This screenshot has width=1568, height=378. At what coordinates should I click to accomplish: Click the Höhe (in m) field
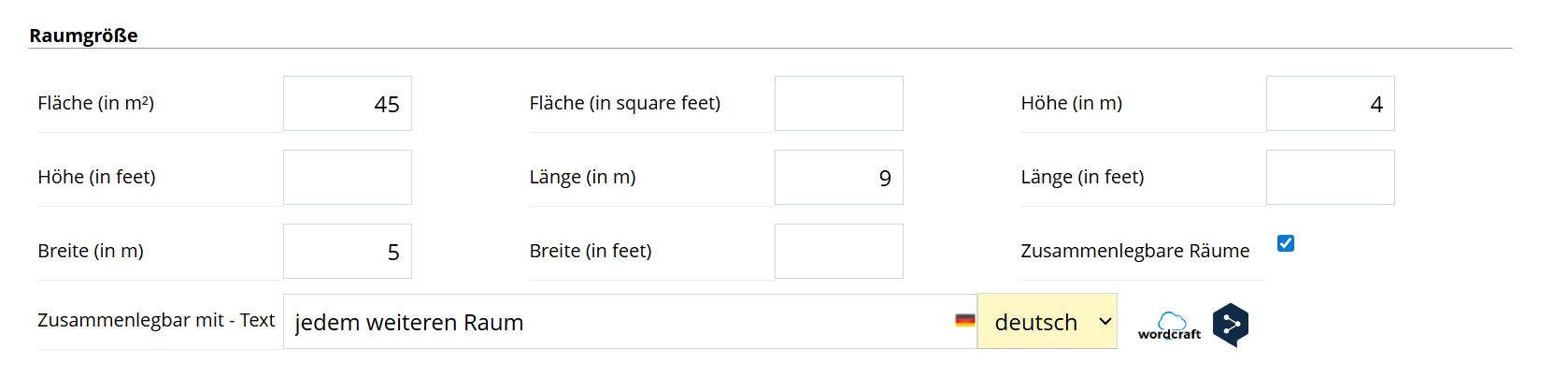click(1331, 104)
